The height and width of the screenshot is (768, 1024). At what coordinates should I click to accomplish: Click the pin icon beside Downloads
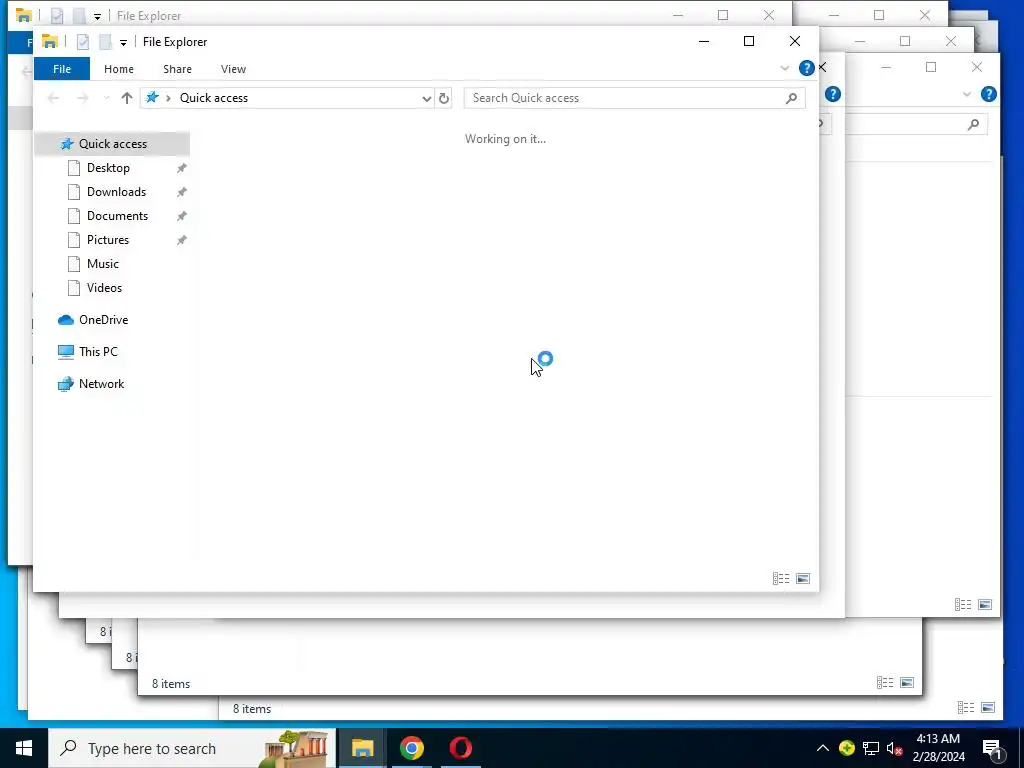(x=182, y=193)
